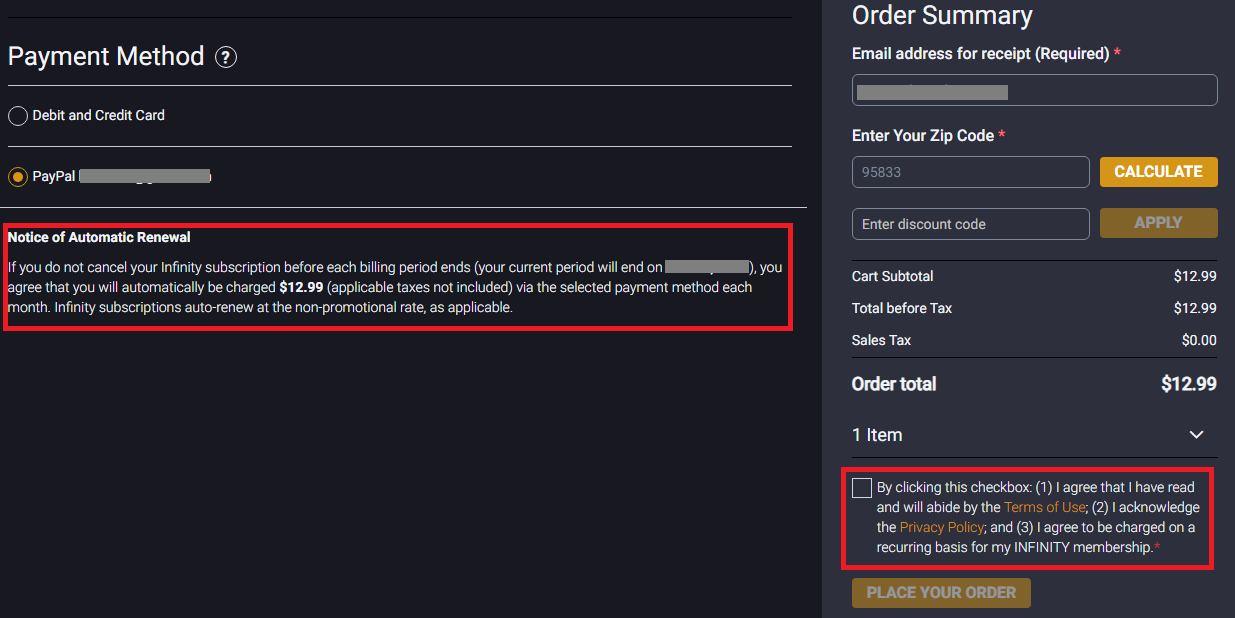Click the Notice of Automatic Renewal heading
Viewport: 1235px width, 618px height.
(x=99, y=237)
